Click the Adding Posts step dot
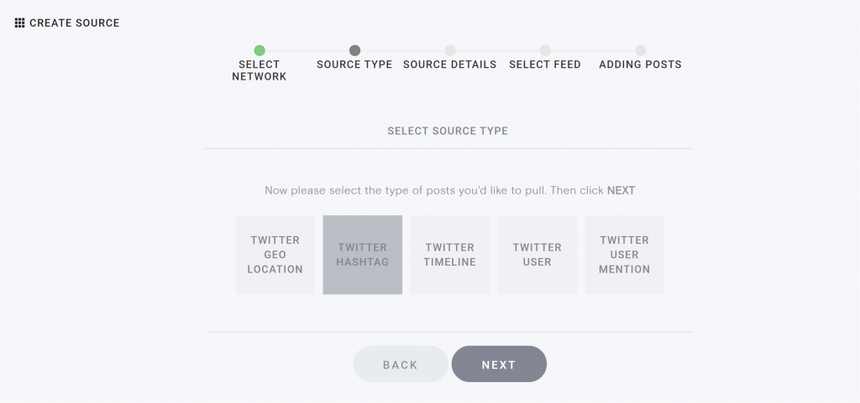This screenshot has width=860, height=403. pyautogui.click(x=641, y=50)
